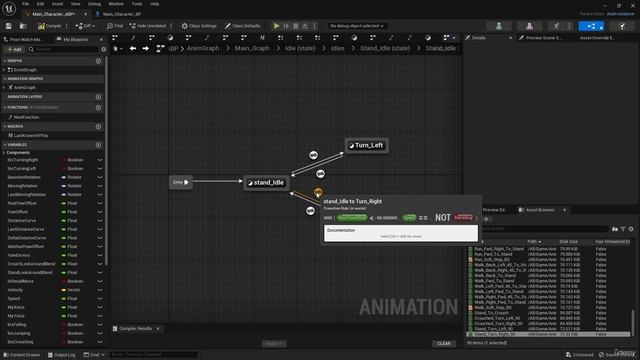Viewport: 640px width, 360px height.
Task: Open the Edit menu
Action: 40,4
